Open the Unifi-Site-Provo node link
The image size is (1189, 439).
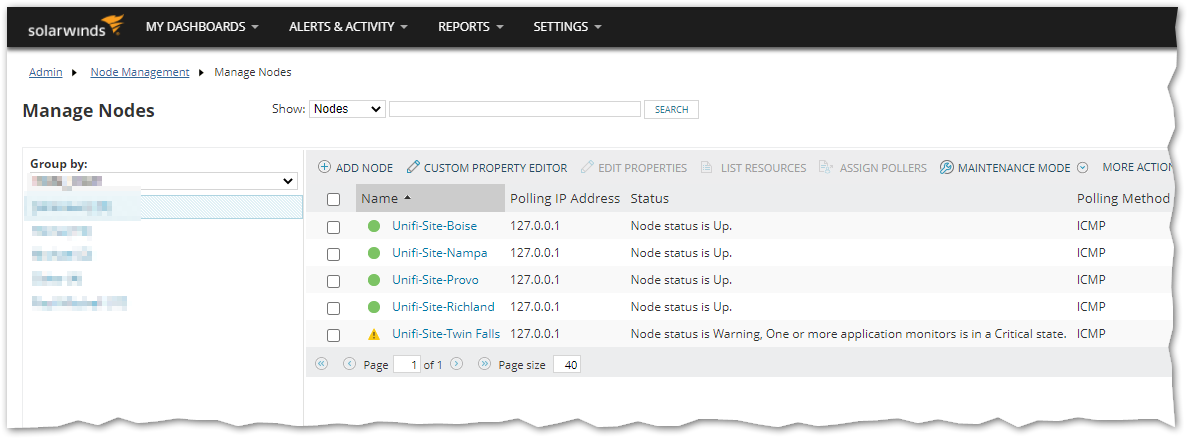point(435,280)
